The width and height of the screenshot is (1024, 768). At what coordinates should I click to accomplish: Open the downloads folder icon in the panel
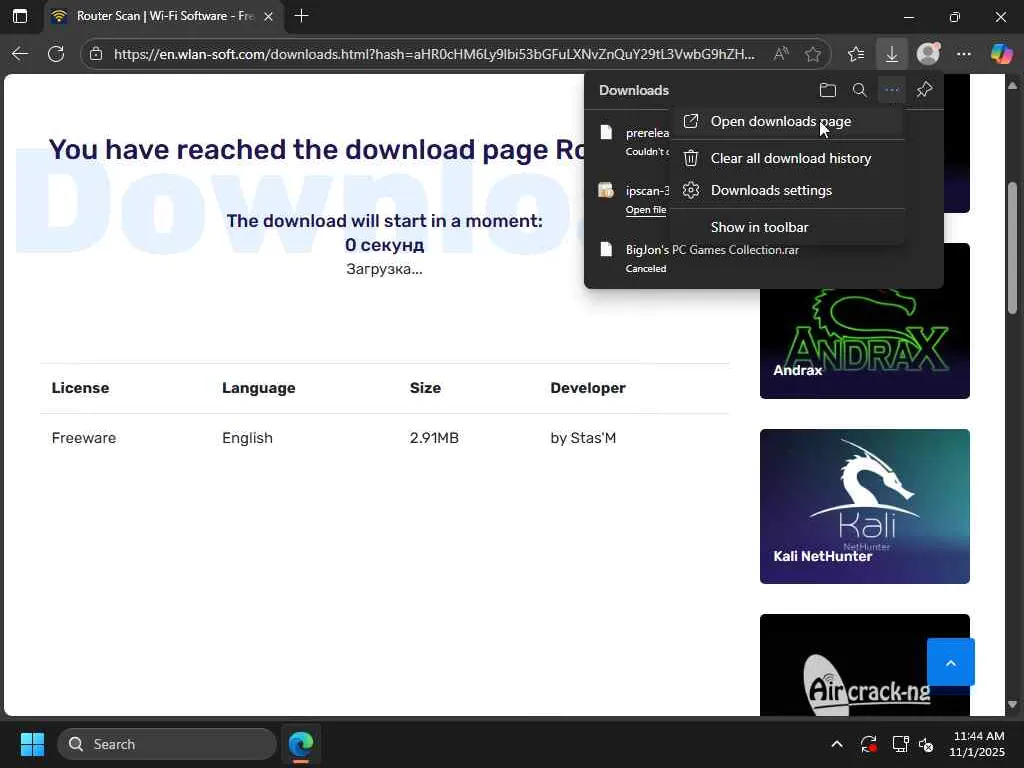[827, 90]
